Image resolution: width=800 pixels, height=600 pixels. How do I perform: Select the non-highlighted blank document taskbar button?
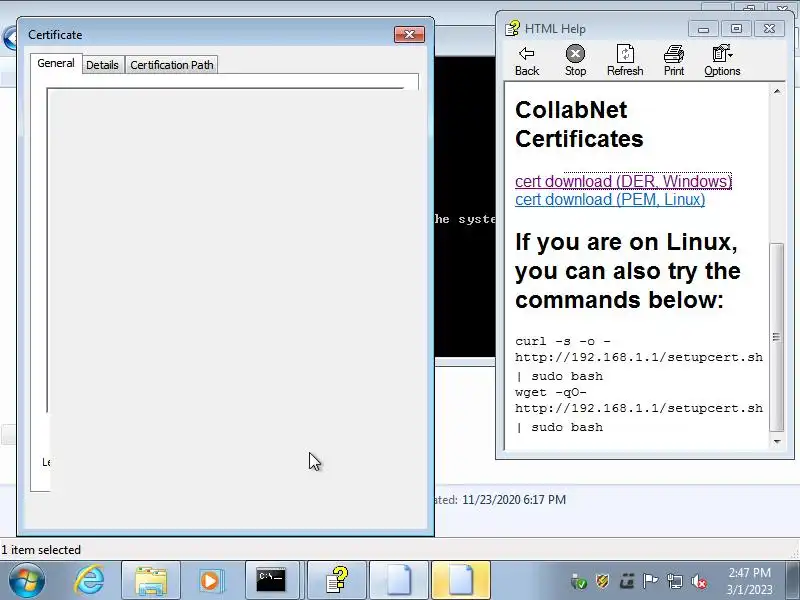(x=399, y=581)
